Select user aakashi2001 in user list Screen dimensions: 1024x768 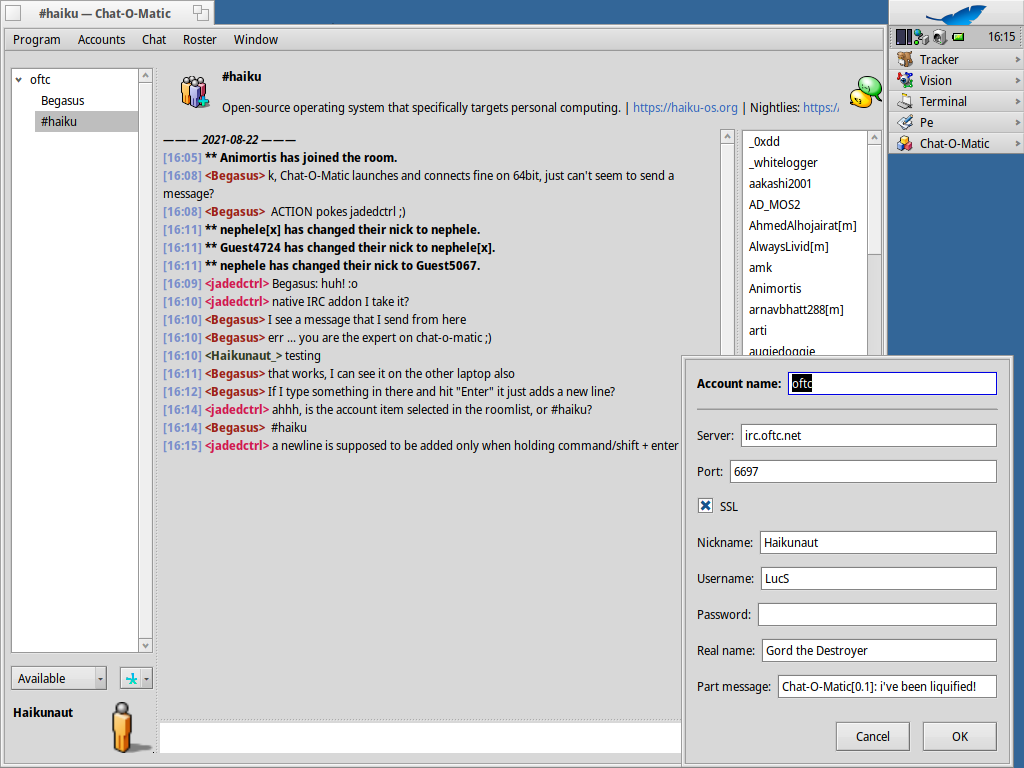coord(805,184)
